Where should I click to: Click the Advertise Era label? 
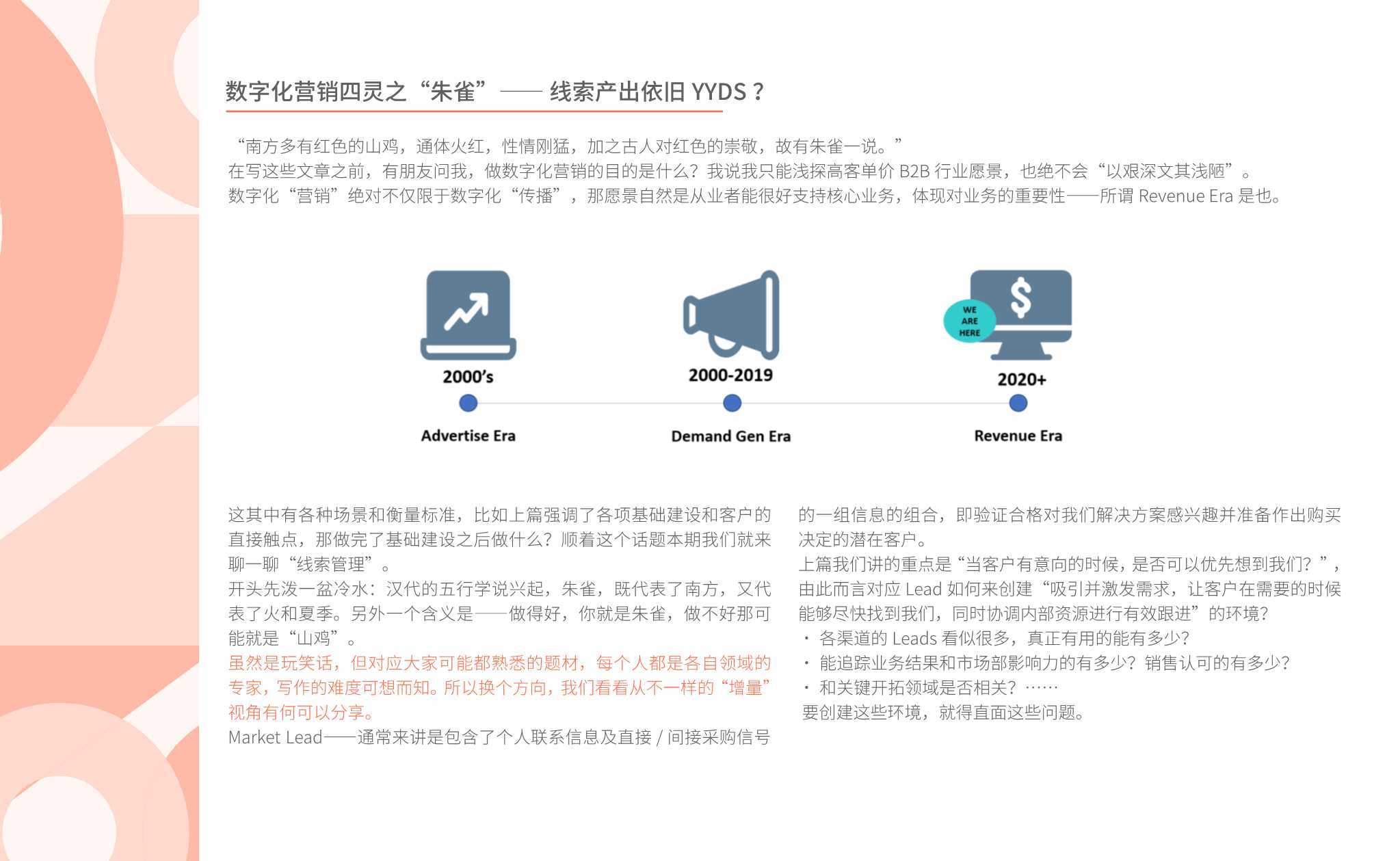pyautogui.click(x=468, y=436)
